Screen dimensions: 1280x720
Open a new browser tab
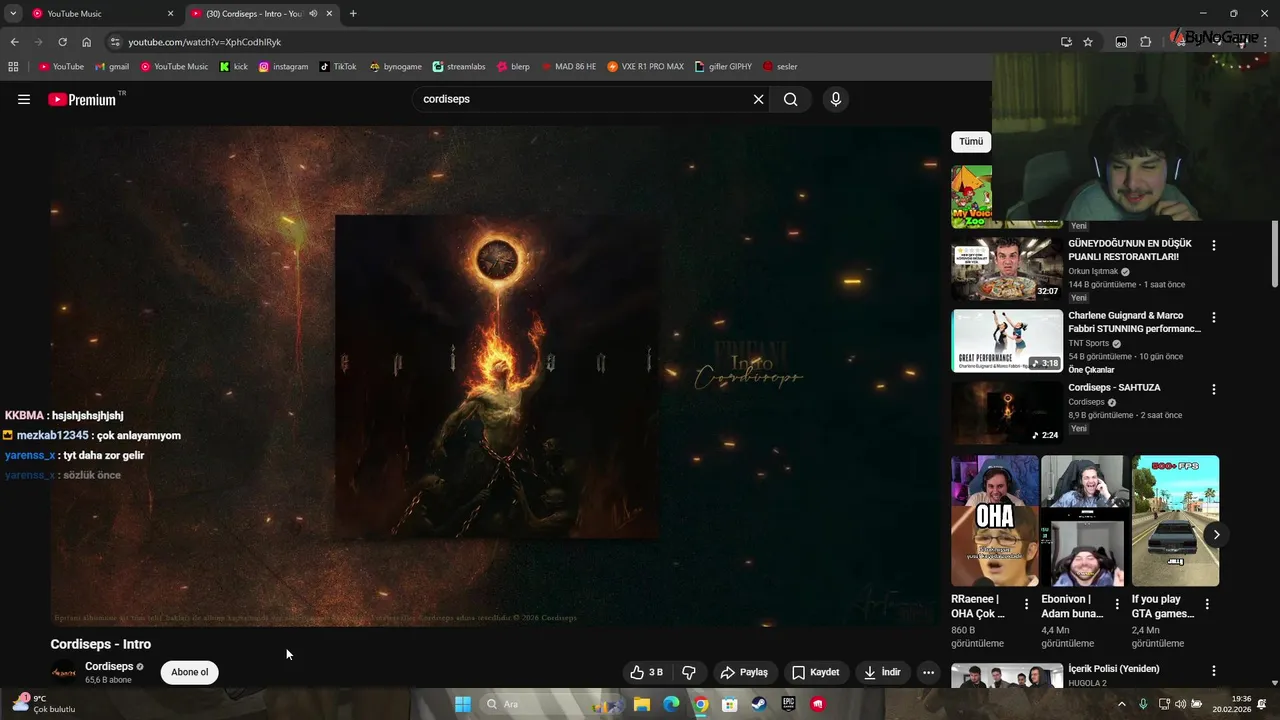tap(353, 14)
